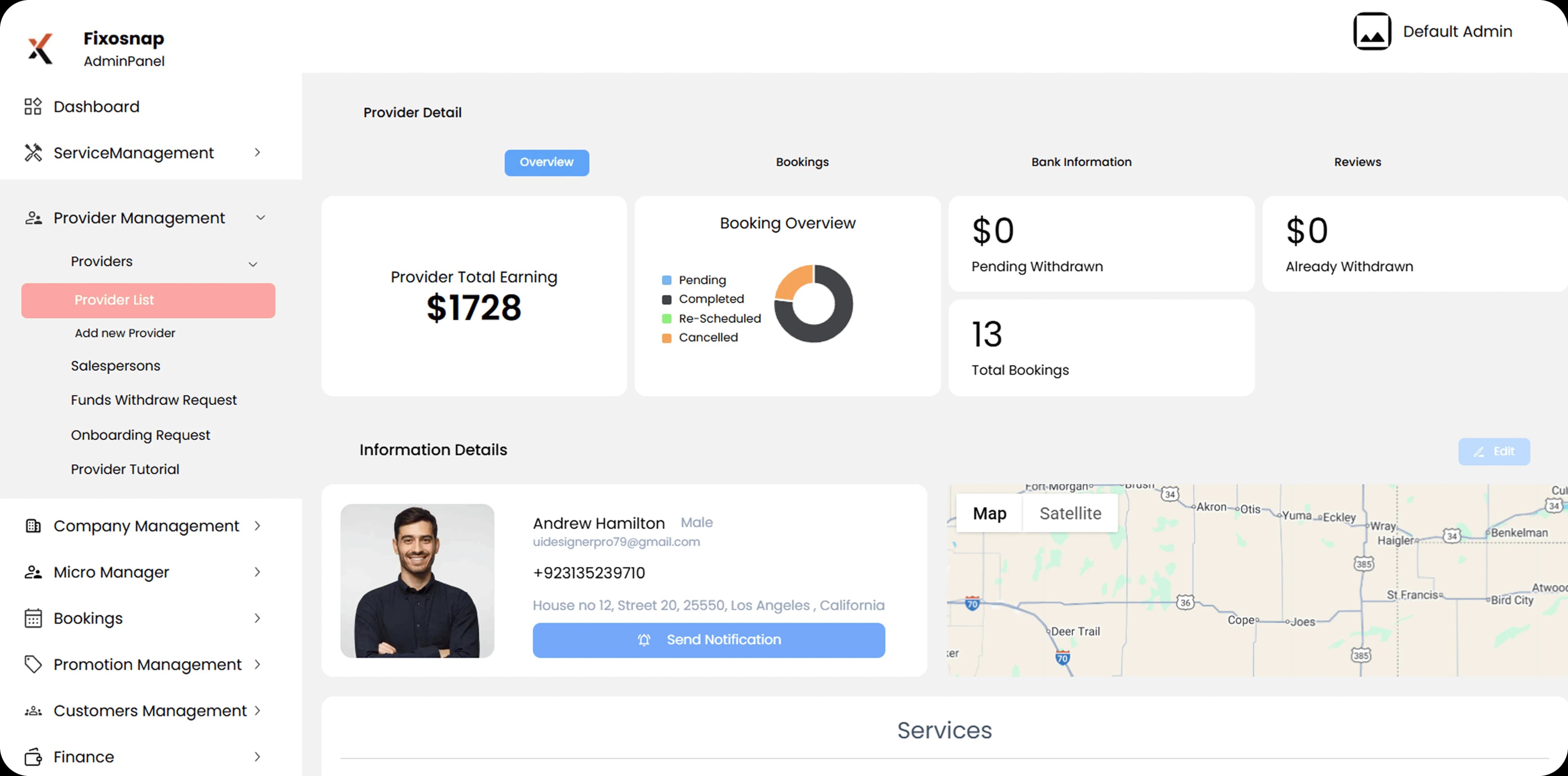Click the Finance wallet icon

click(33, 756)
